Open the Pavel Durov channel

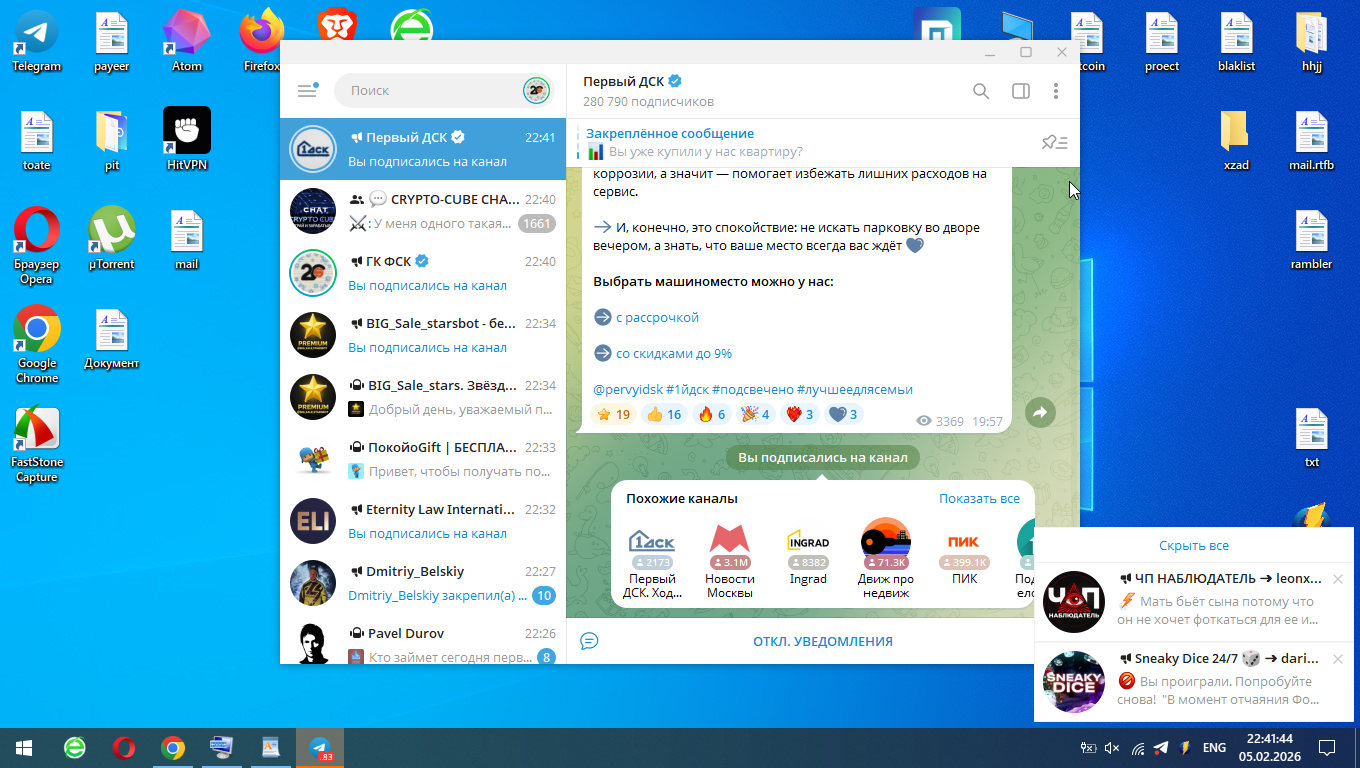pos(423,641)
